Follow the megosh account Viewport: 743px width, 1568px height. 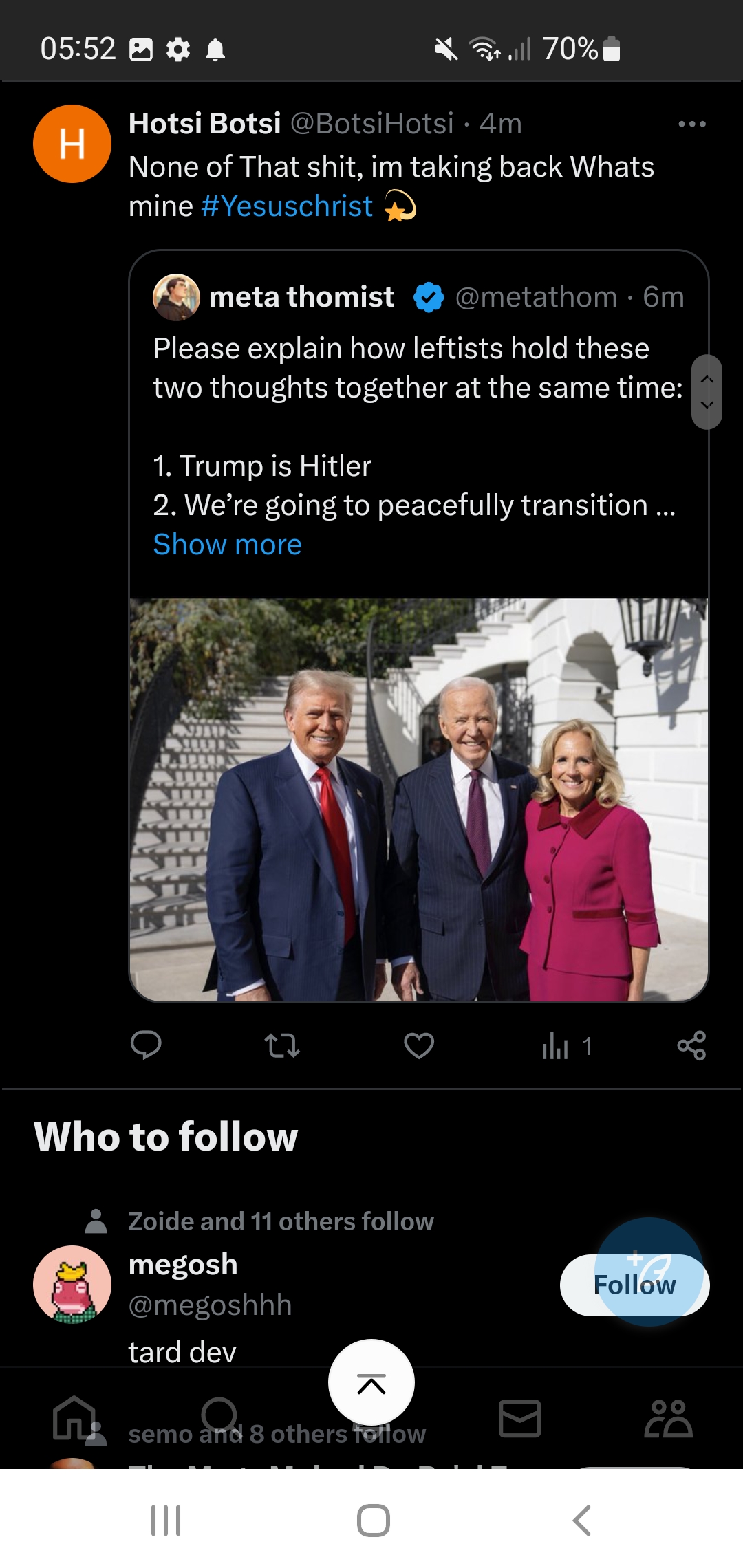pos(635,1285)
